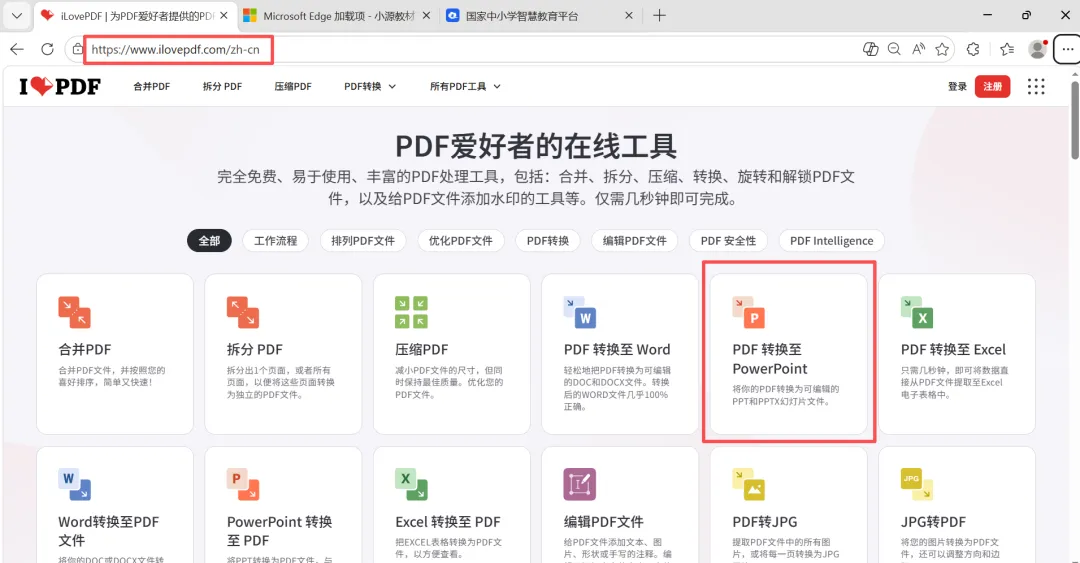Close the Microsoft Edge 加载项 tab
Viewport: 1080px width, 563px height.
coord(426,15)
